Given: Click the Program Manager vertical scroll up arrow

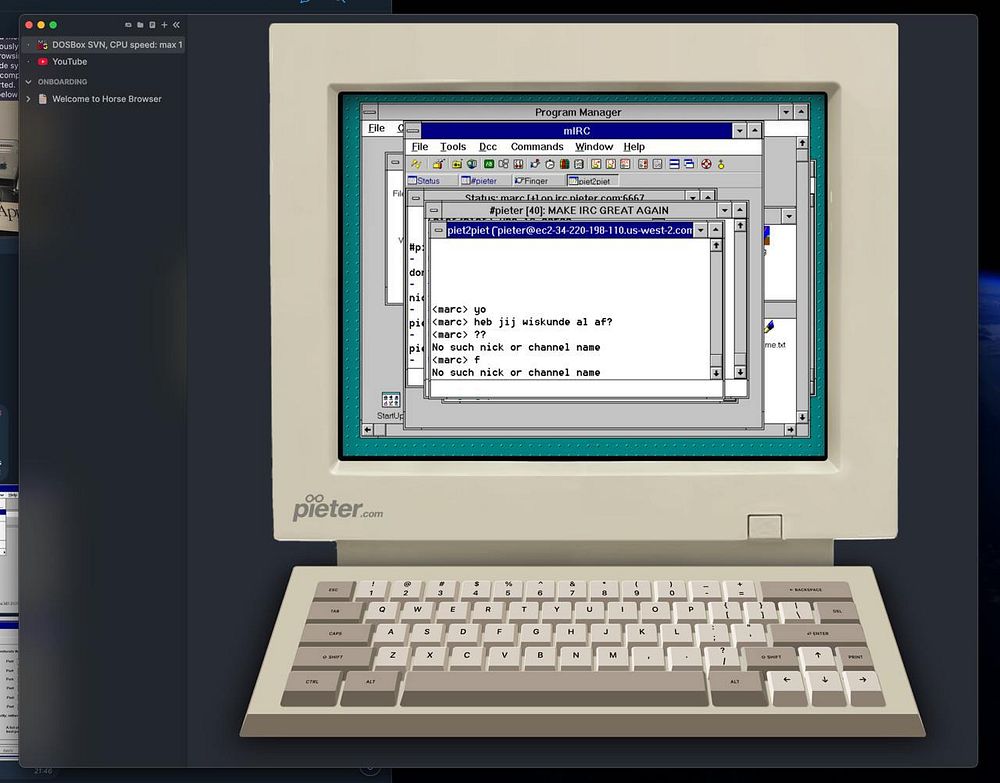Looking at the screenshot, I should (802, 143).
